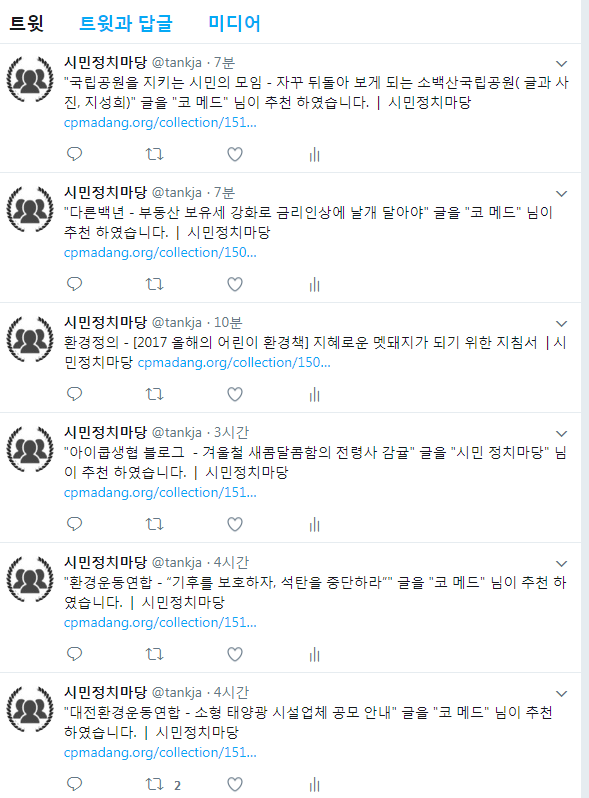589x798 pixels.
Task: Retweet the 부동산 보유세 tweet
Action: (154, 284)
